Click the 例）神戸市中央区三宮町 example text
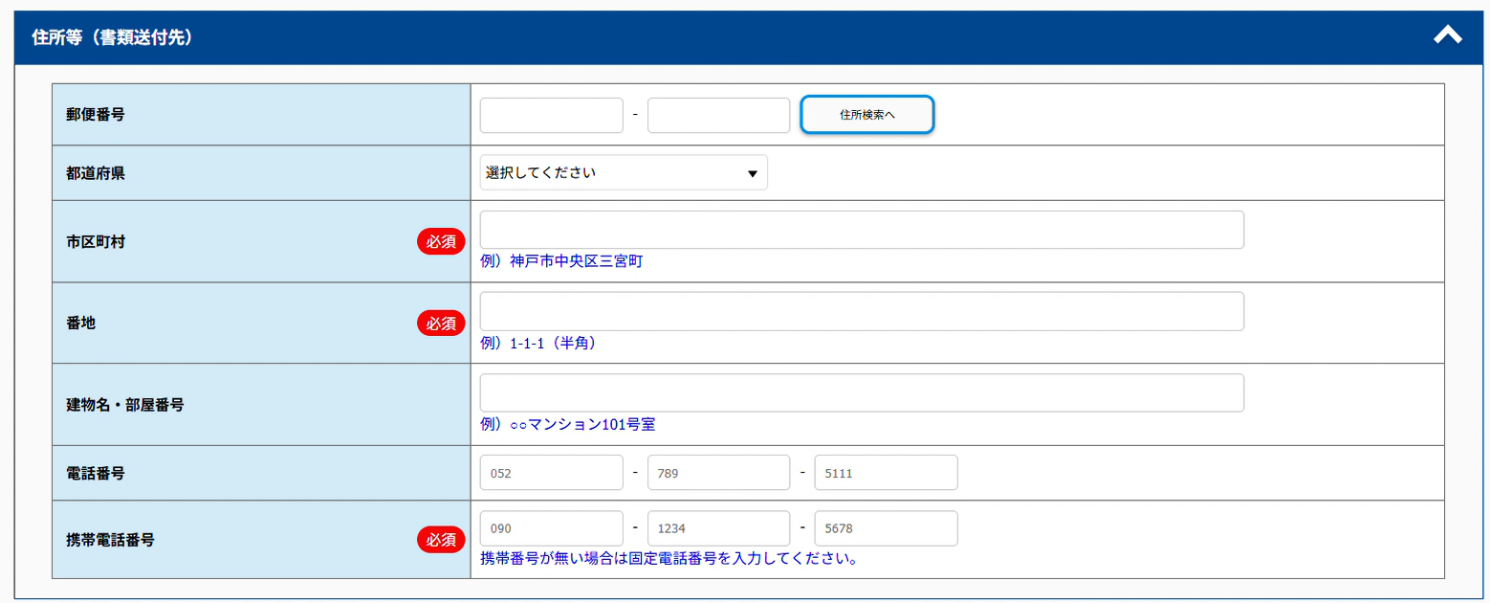1490x603 pixels. (561, 261)
